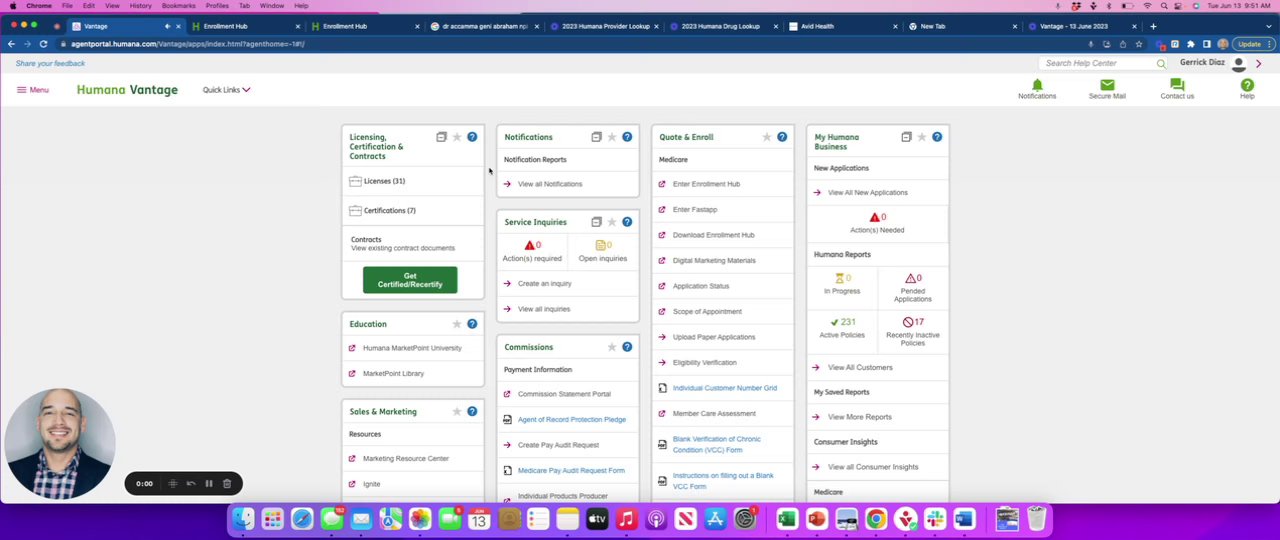Collapse the Service Inquiries card
The width and height of the screenshot is (1280, 540).
pyautogui.click(x=596, y=222)
